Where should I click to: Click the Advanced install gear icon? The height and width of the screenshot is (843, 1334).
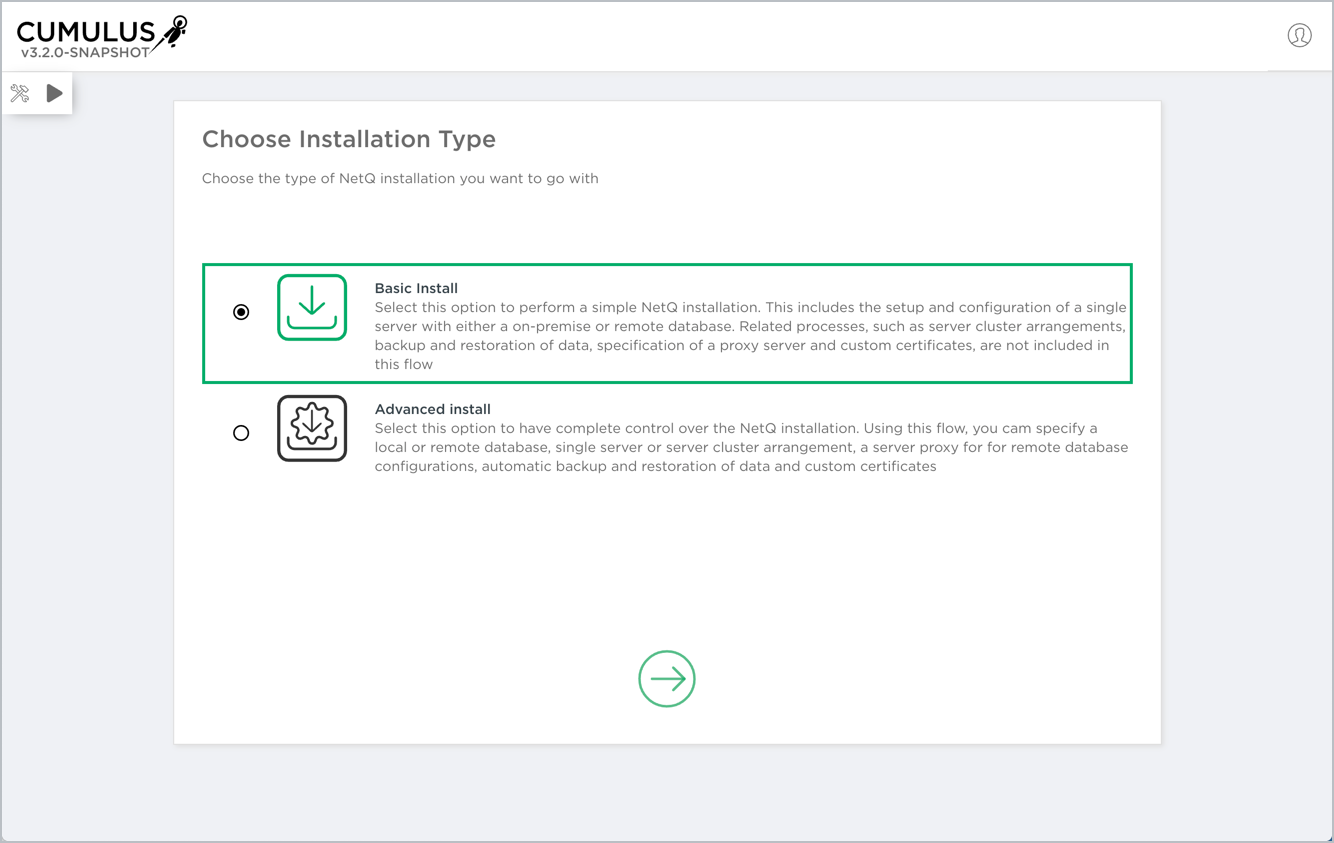(312, 428)
